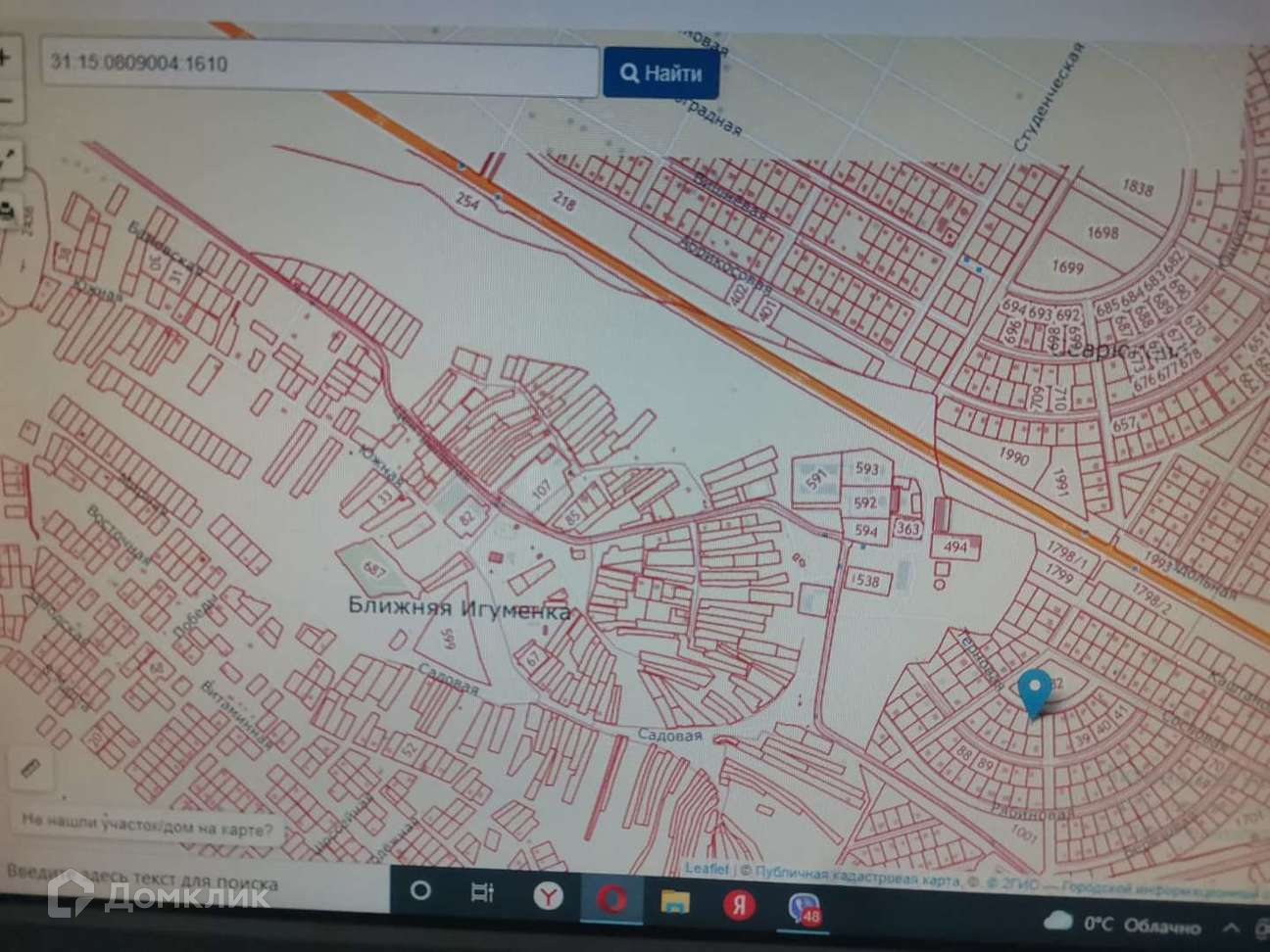Select parcel number 592 on the map
The width and height of the screenshot is (1270, 952).
pos(864,503)
